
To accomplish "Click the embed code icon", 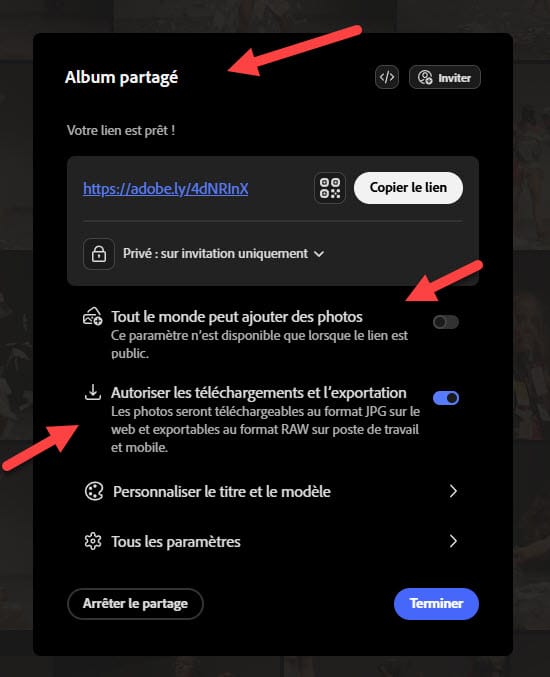I will coord(387,77).
